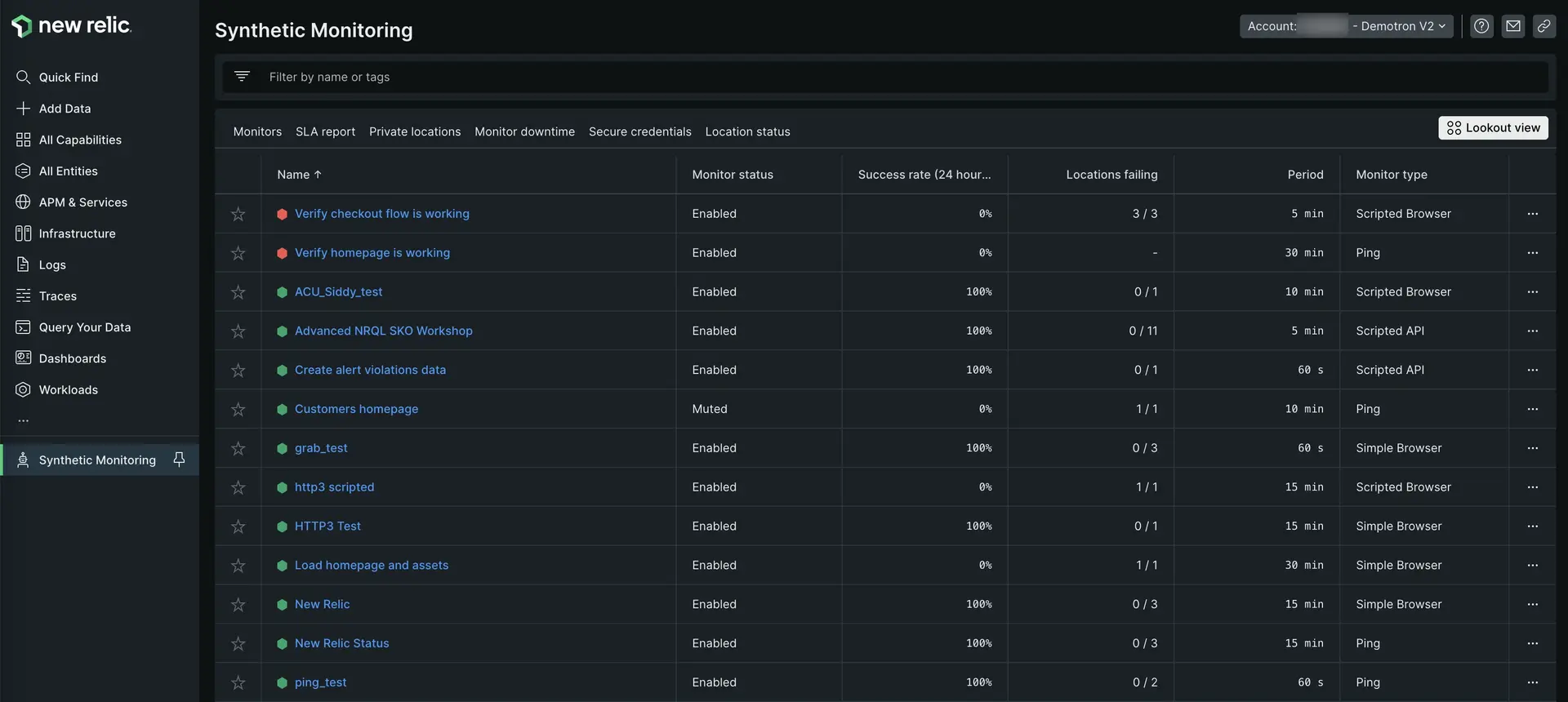Expand the sidebar more items ellipsis
This screenshot has width=1568, height=702.
tap(23, 421)
